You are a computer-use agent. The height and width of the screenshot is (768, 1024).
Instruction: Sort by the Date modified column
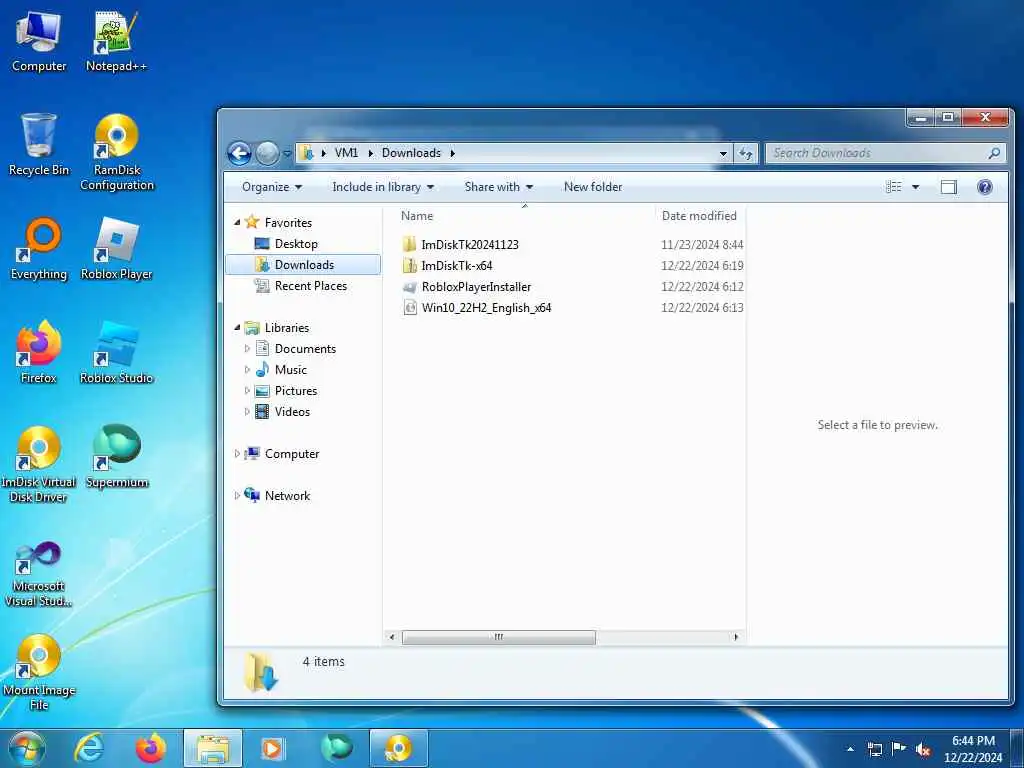pos(699,216)
